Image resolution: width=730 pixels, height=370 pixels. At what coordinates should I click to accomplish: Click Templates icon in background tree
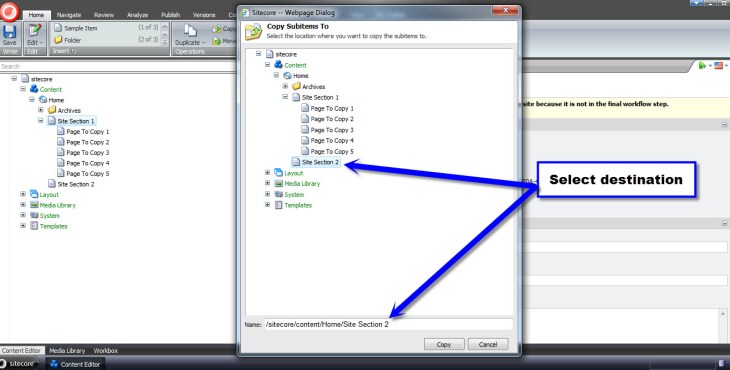(34, 226)
